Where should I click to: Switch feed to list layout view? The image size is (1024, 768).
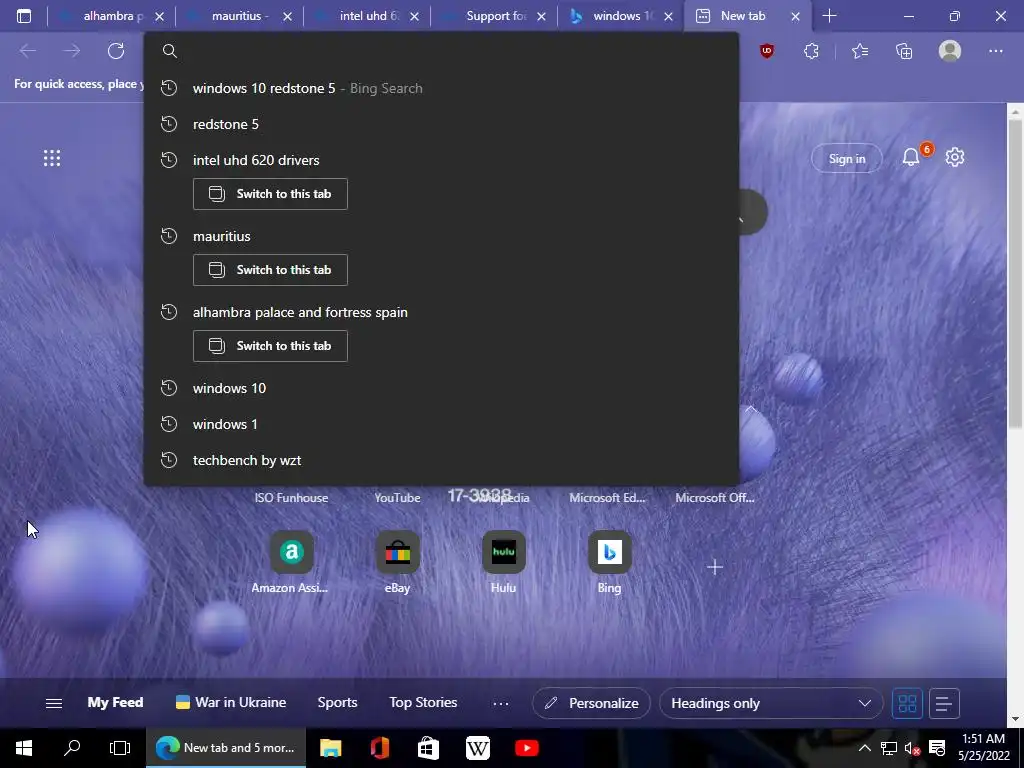pos(944,703)
